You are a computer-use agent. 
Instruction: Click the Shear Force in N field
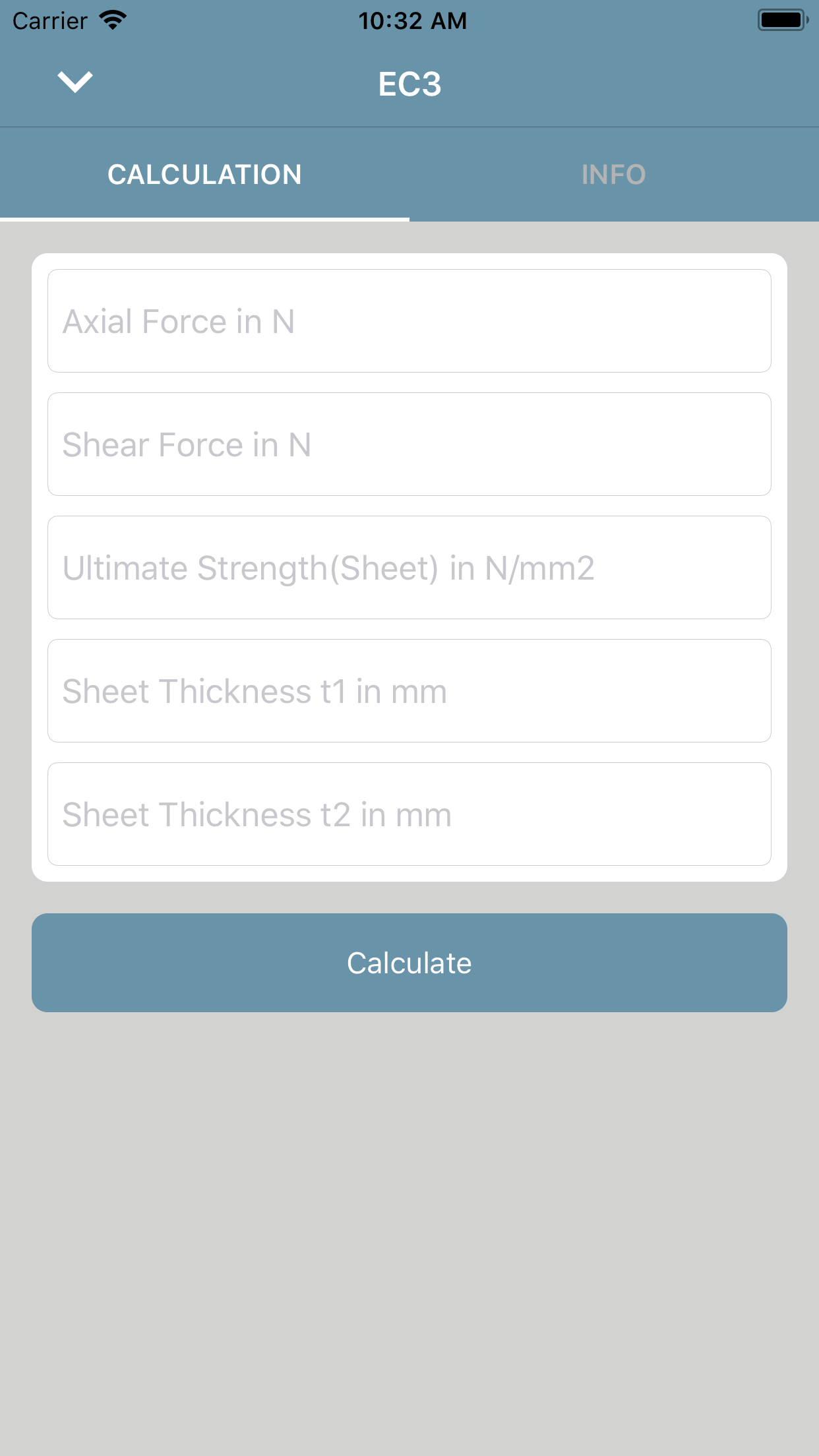pyautogui.click(x=409, y=444)
